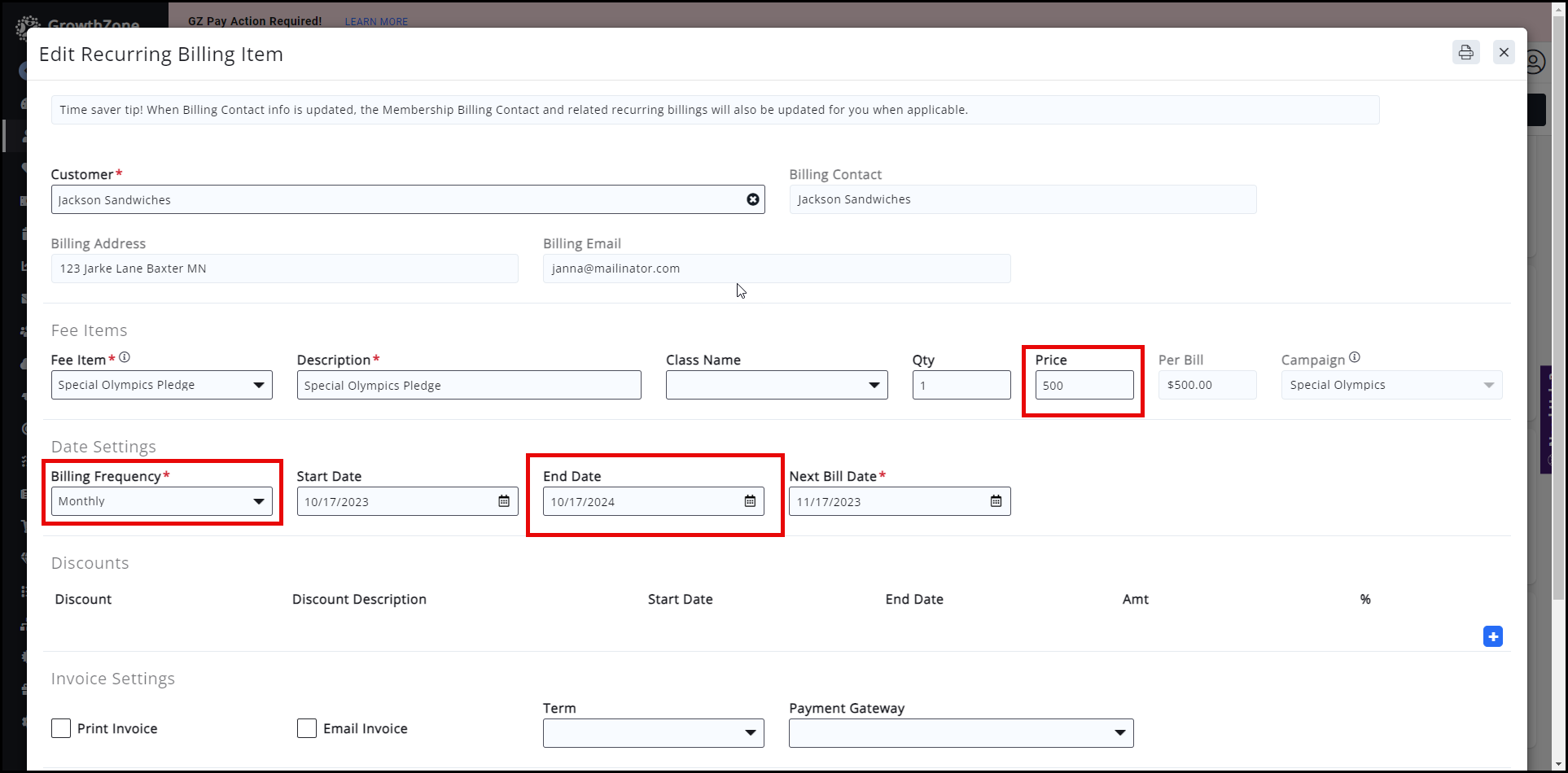Expand the Billing Frequency dropdown
The height and width of the screenshot is (773, 1568).
[x=161, y=501]
